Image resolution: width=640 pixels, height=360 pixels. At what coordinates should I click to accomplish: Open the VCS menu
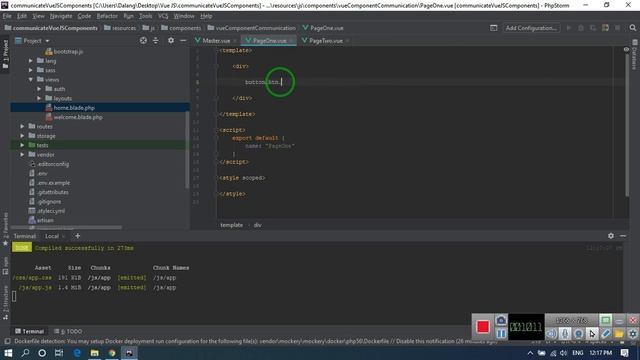(x=163, y=16)
